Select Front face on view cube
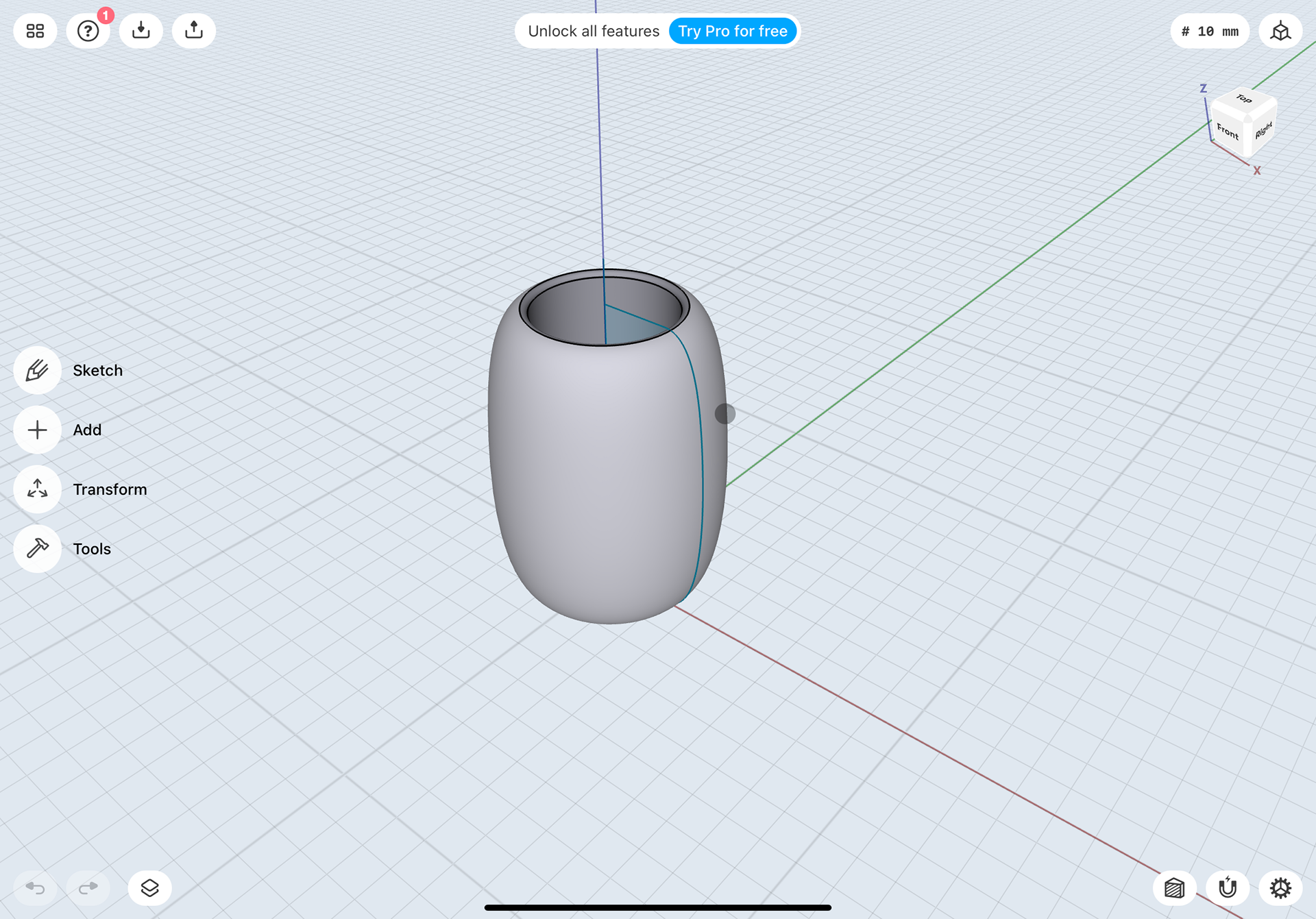 pyautogui.click(x=1228, y=131)
